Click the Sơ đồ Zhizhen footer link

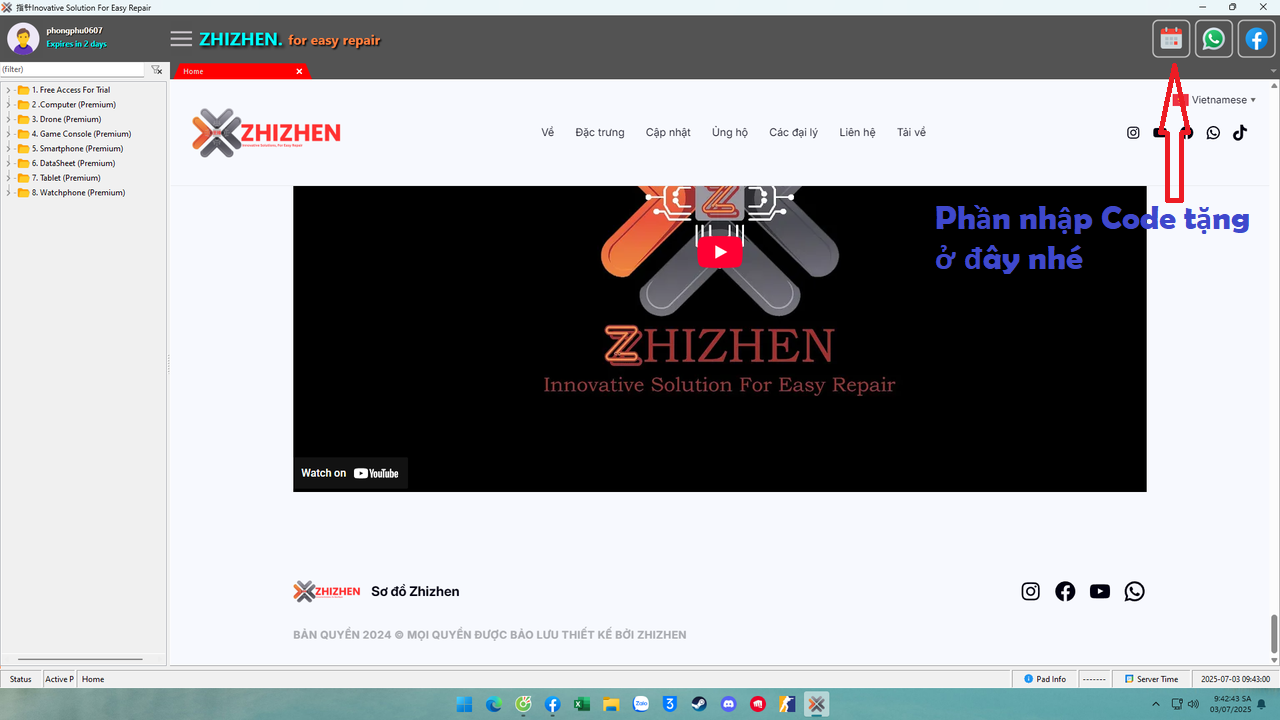pyautogui.click(x=415, y=591)
